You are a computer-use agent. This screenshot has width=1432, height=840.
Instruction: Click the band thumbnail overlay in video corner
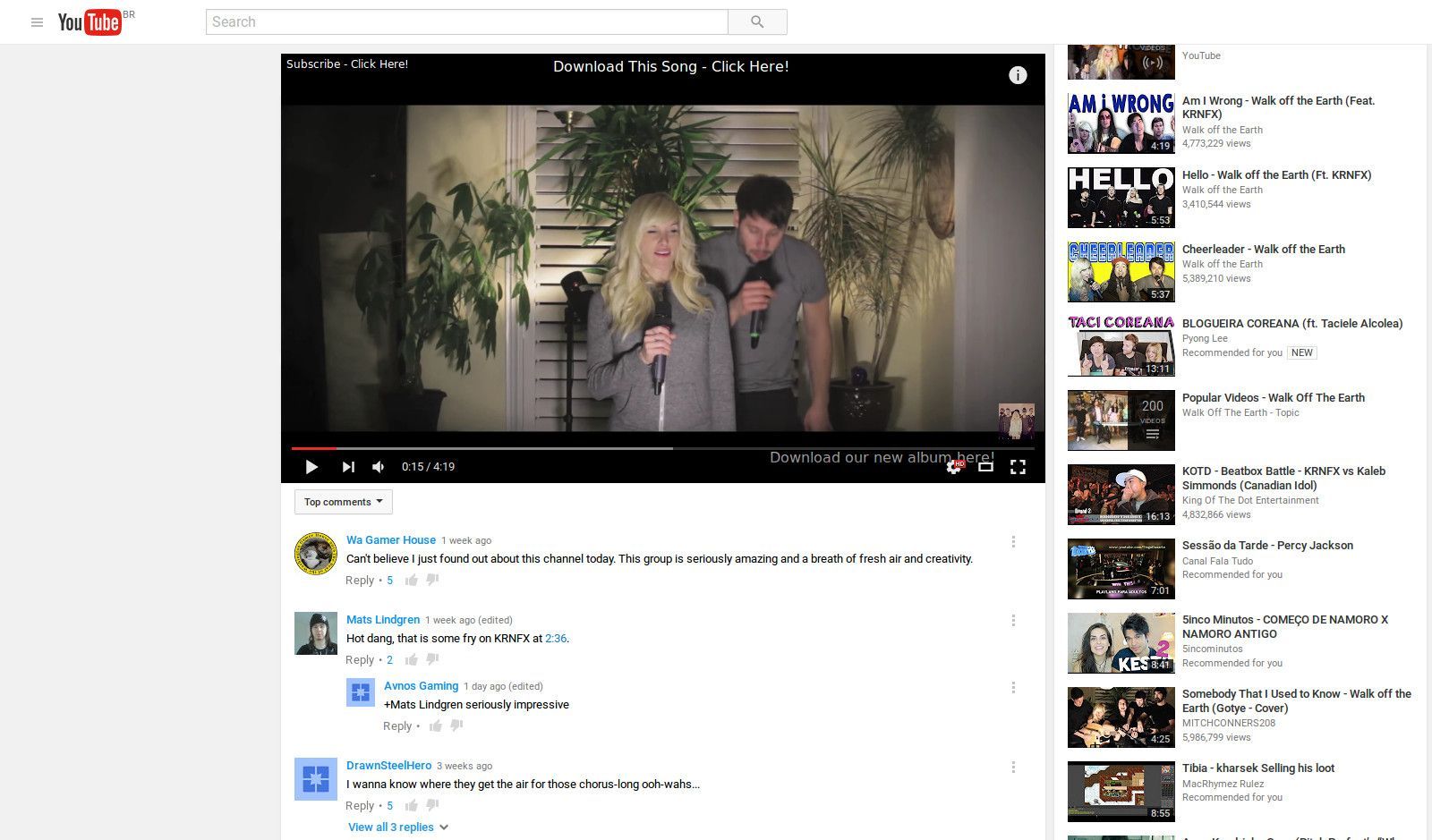tap(1016, 421)
